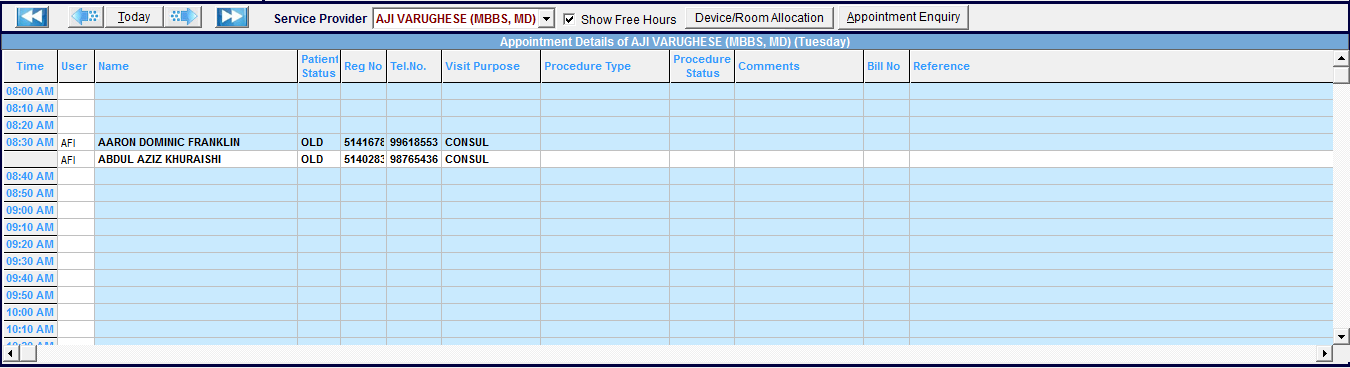
Task: Open the Service Provider dropdown arrow
Action: [547, 19]
